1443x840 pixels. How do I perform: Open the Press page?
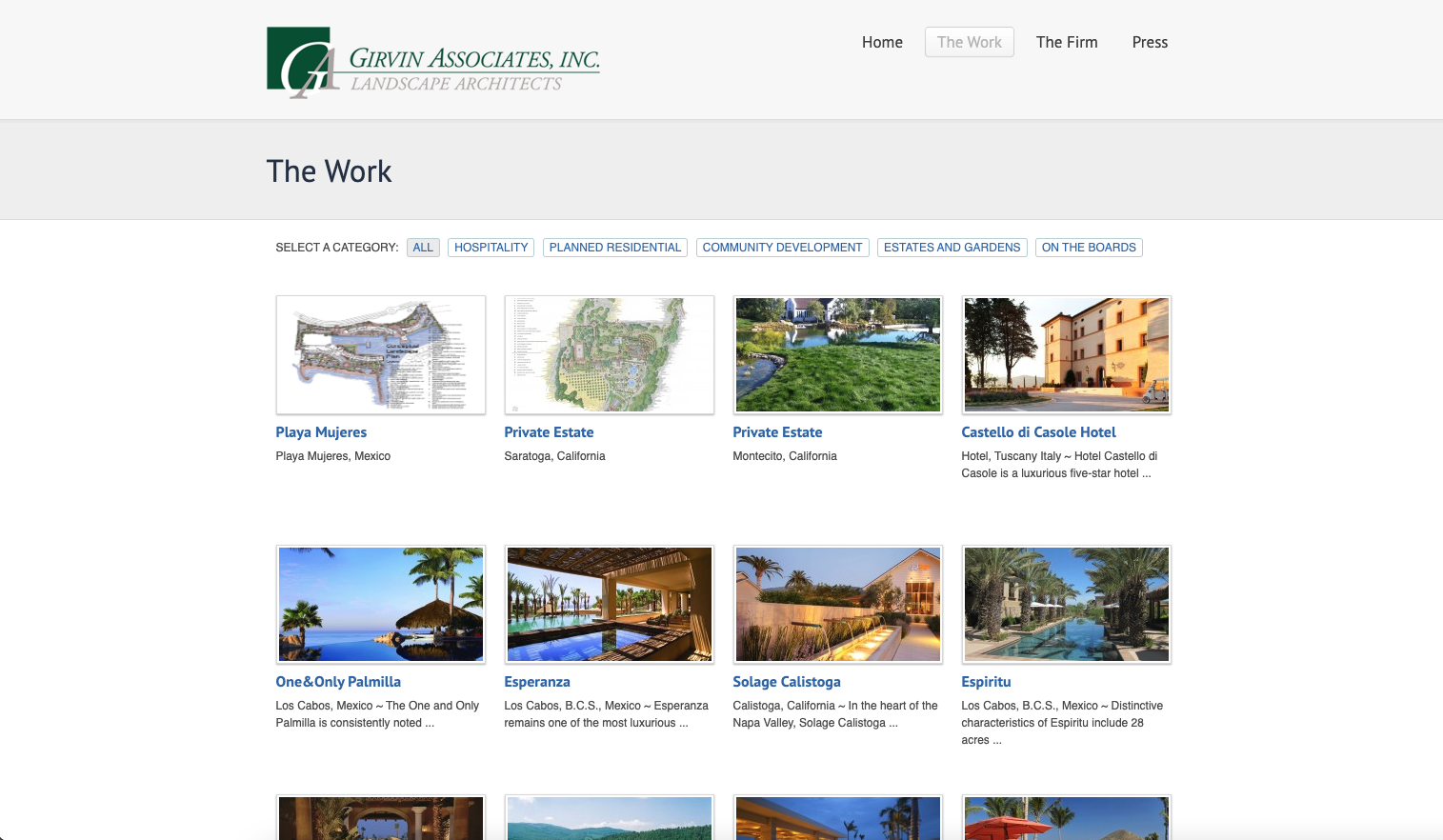(1150, 42)
